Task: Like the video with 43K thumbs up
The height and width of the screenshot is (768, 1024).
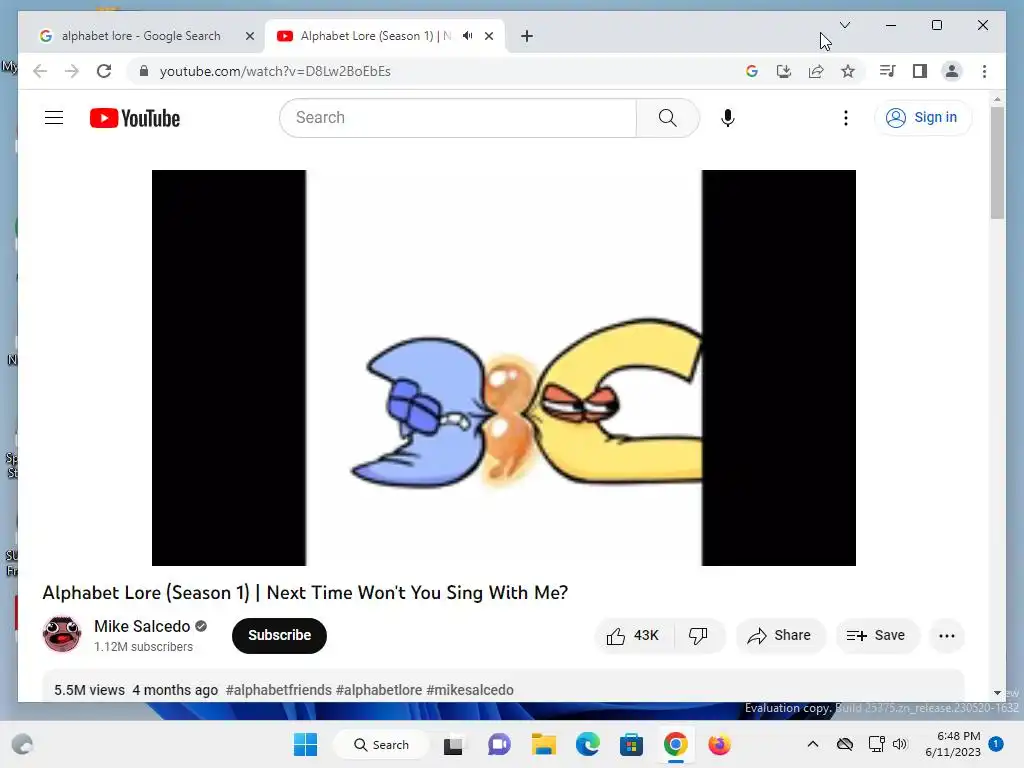Action: 633,635
